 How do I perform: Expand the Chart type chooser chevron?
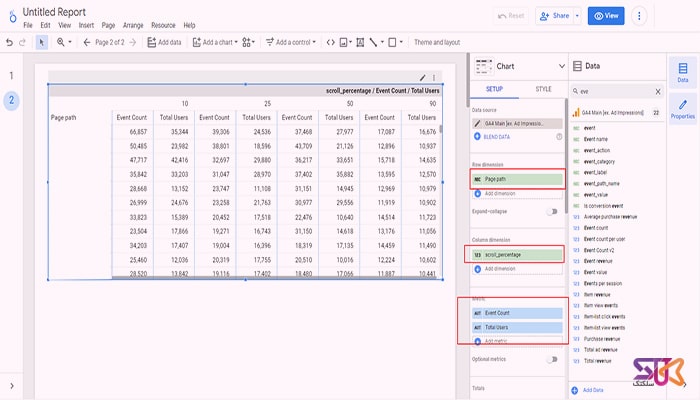pyautogui.click(x=561, y=66)
